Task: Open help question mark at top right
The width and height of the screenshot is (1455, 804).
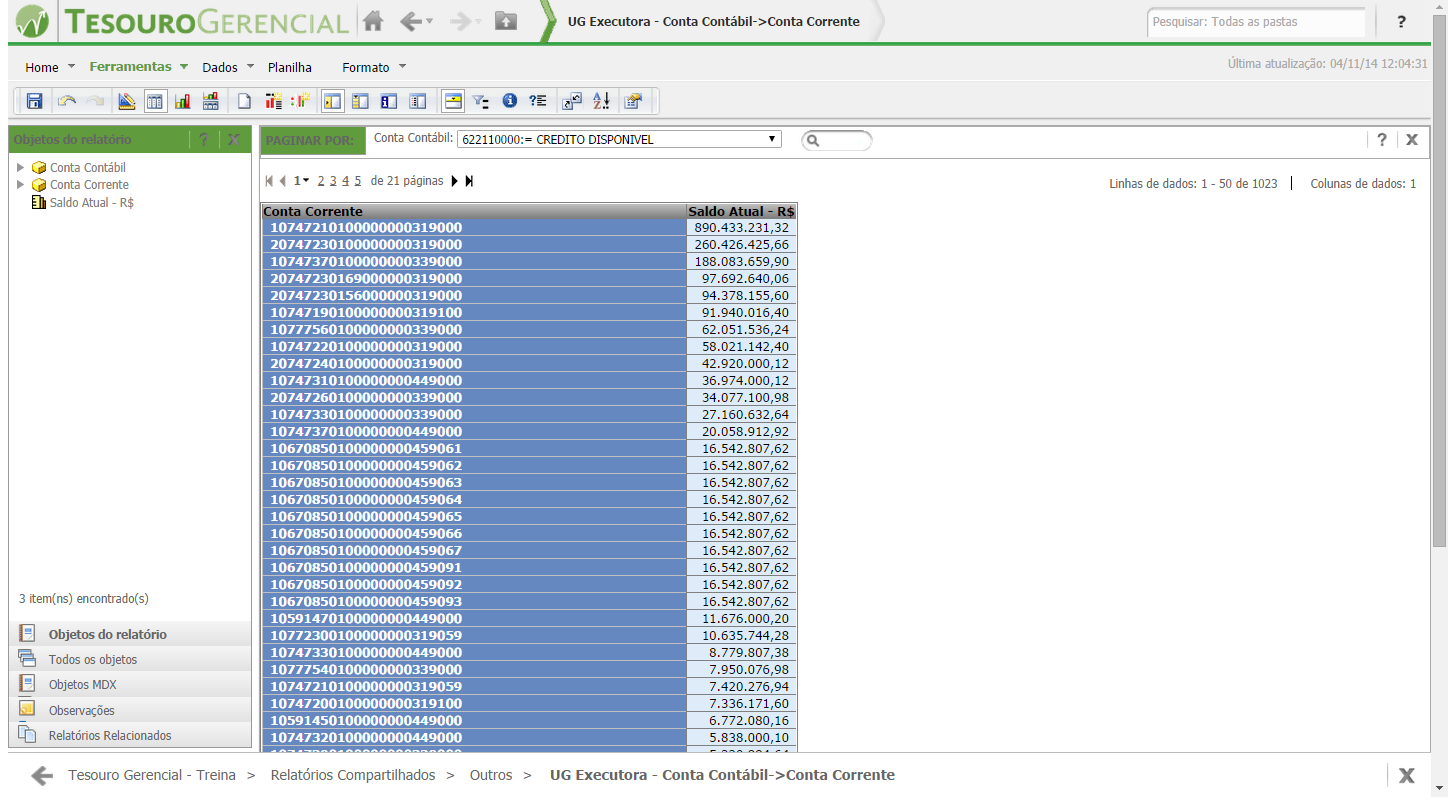Action: pos(1402,21)
